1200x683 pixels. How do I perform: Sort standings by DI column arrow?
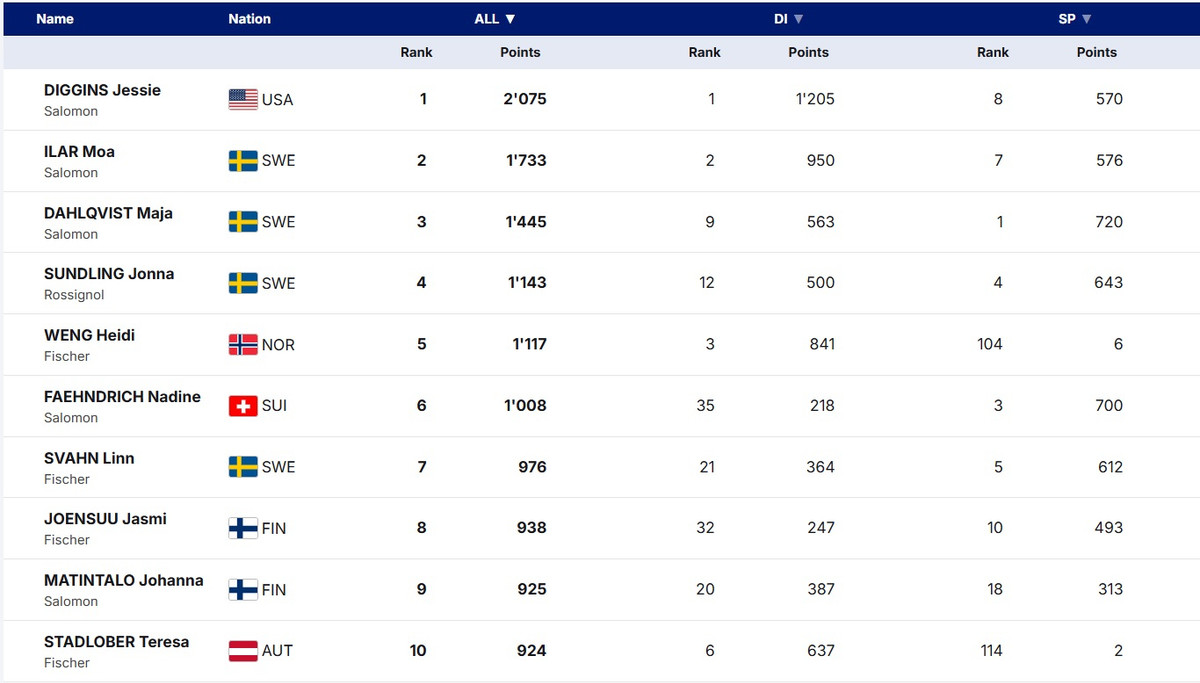click(x=799, y=19)
